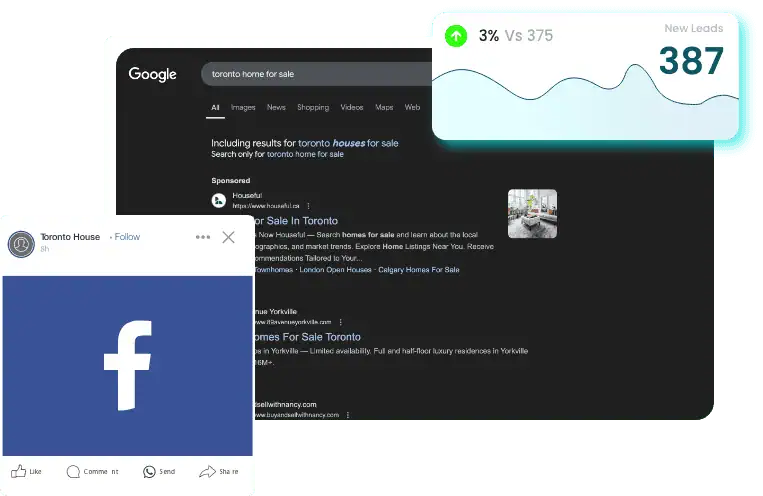Viewport: 763px width, 496px height.
Task: Switch to the Images tab
Action: pyautogui.click(x=243, y=108)
